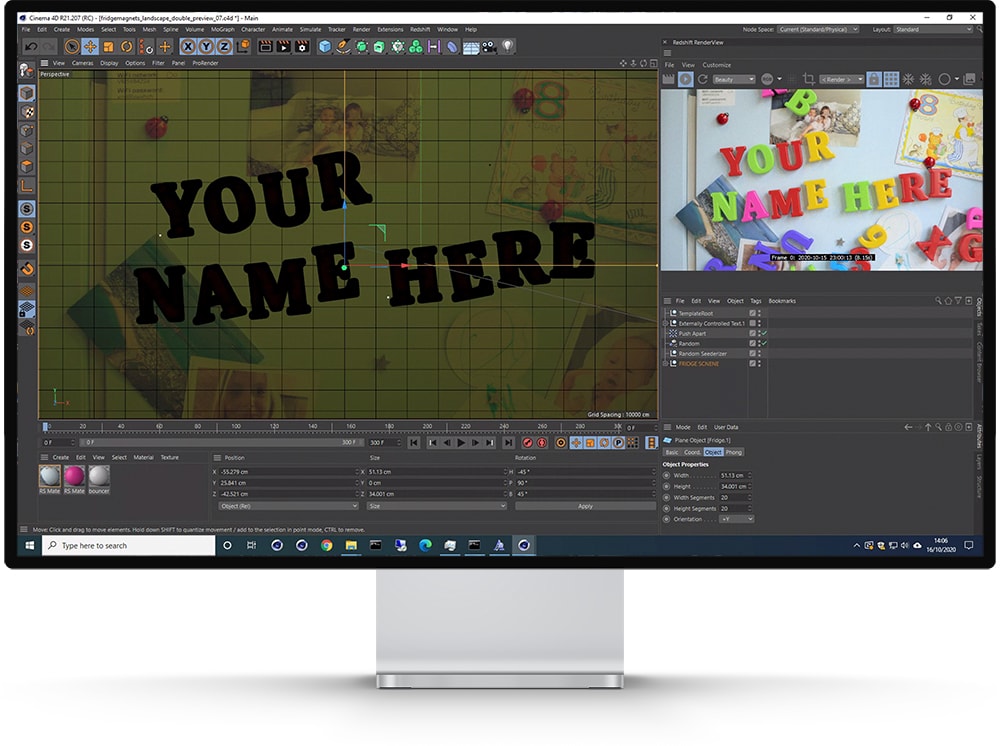Click frame 100 on the timeline ruler
The width and height of the screenshot is (1000, 746).
236,427
